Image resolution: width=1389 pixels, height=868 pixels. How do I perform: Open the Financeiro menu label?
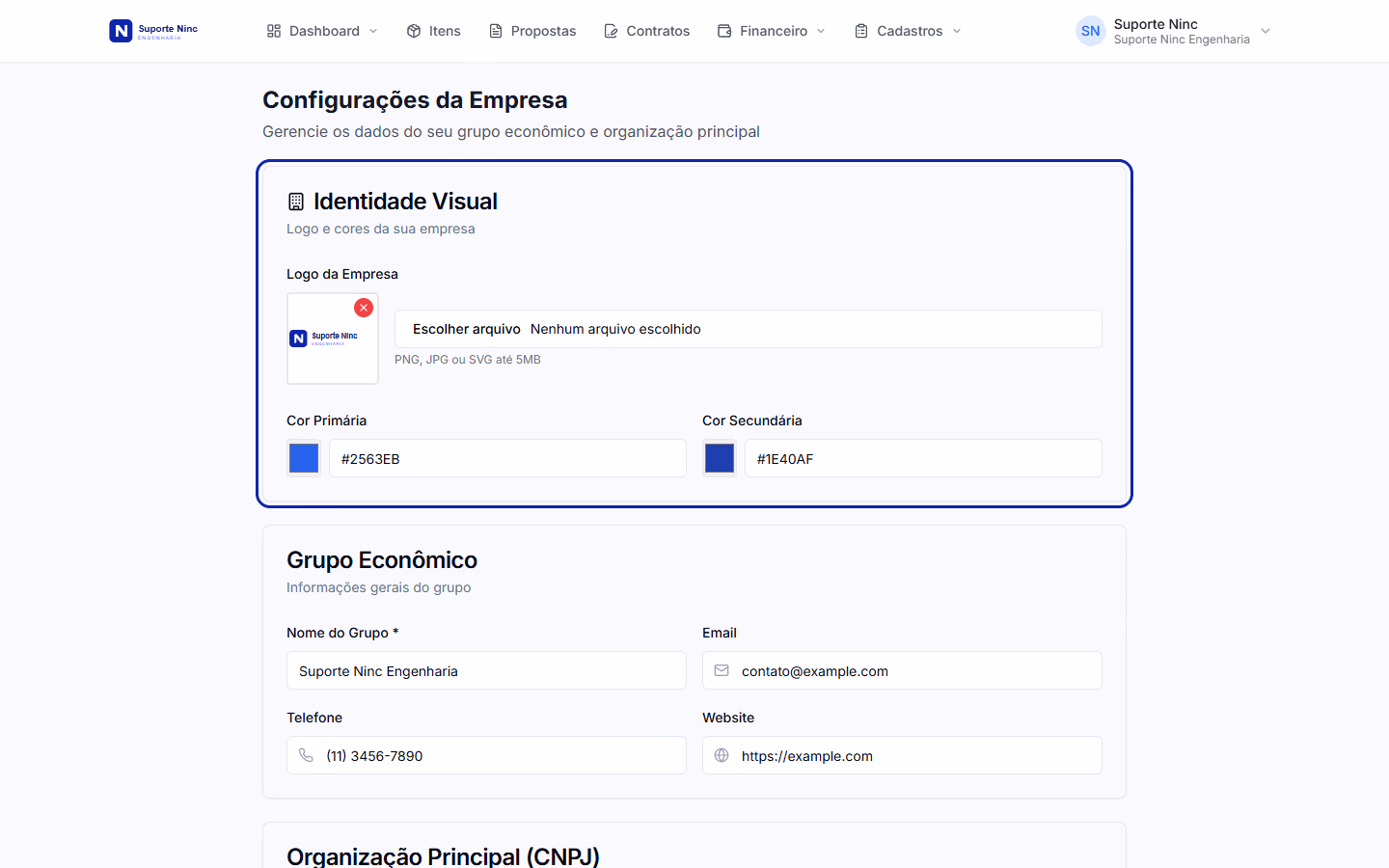pyautogui.click(x=774, y=31)
